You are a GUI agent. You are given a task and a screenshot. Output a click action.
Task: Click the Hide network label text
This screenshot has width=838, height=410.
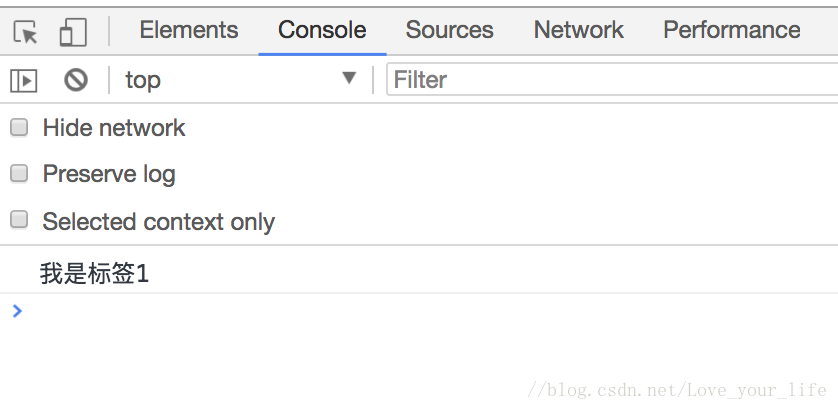[x=114, y=128]
